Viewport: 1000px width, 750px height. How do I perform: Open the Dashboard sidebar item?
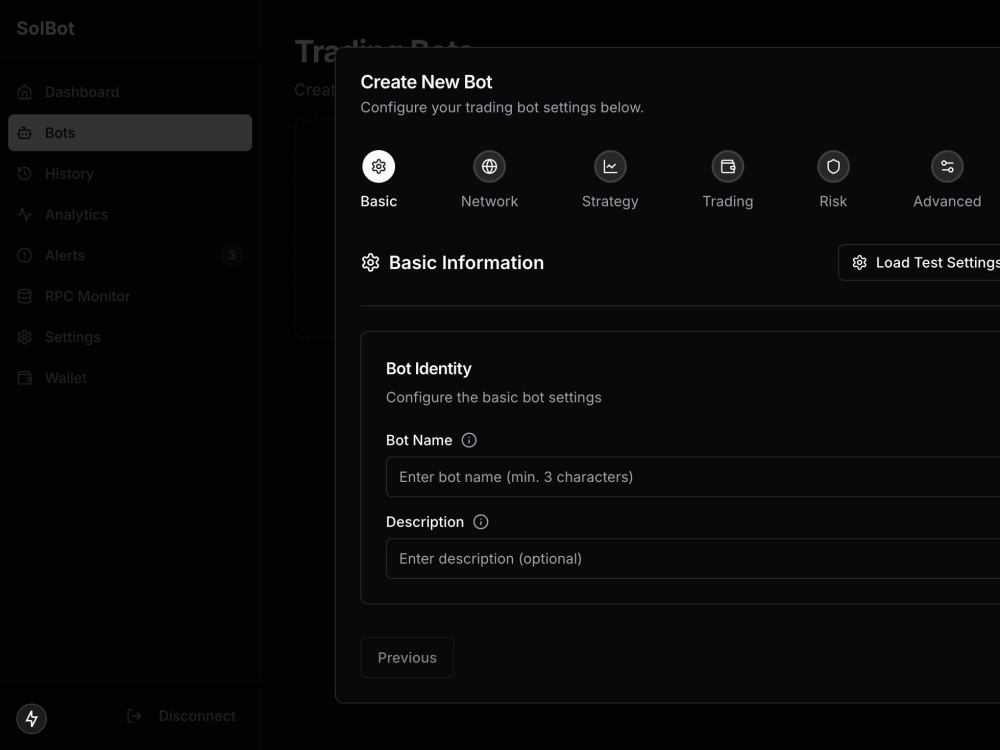click(x=129, y=92)
